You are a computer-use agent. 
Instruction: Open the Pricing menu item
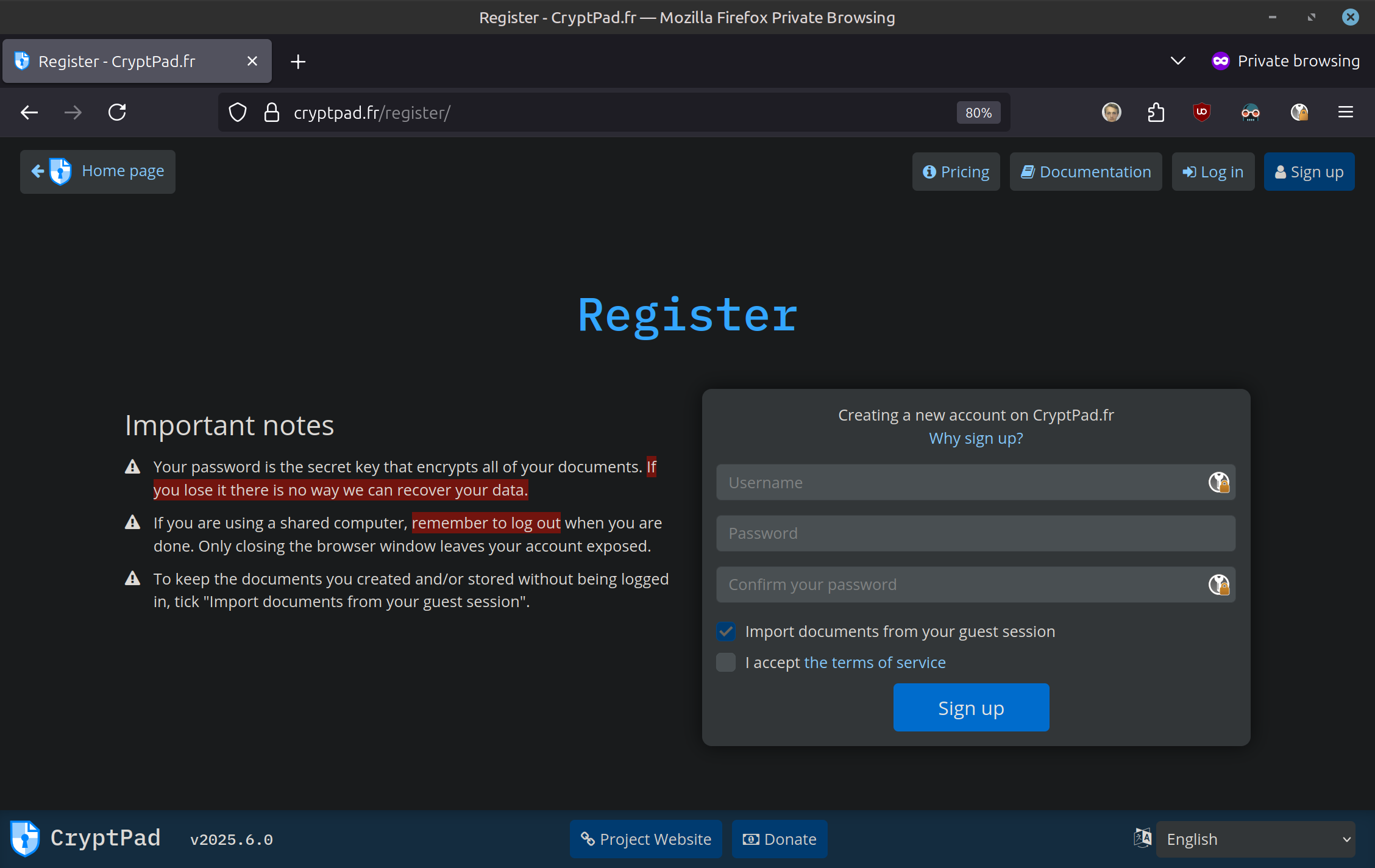(956, 172)
